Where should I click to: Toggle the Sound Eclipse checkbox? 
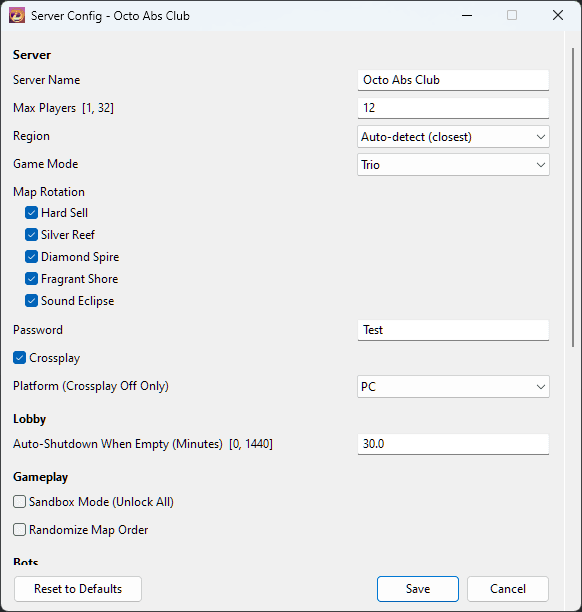point(31,301)
